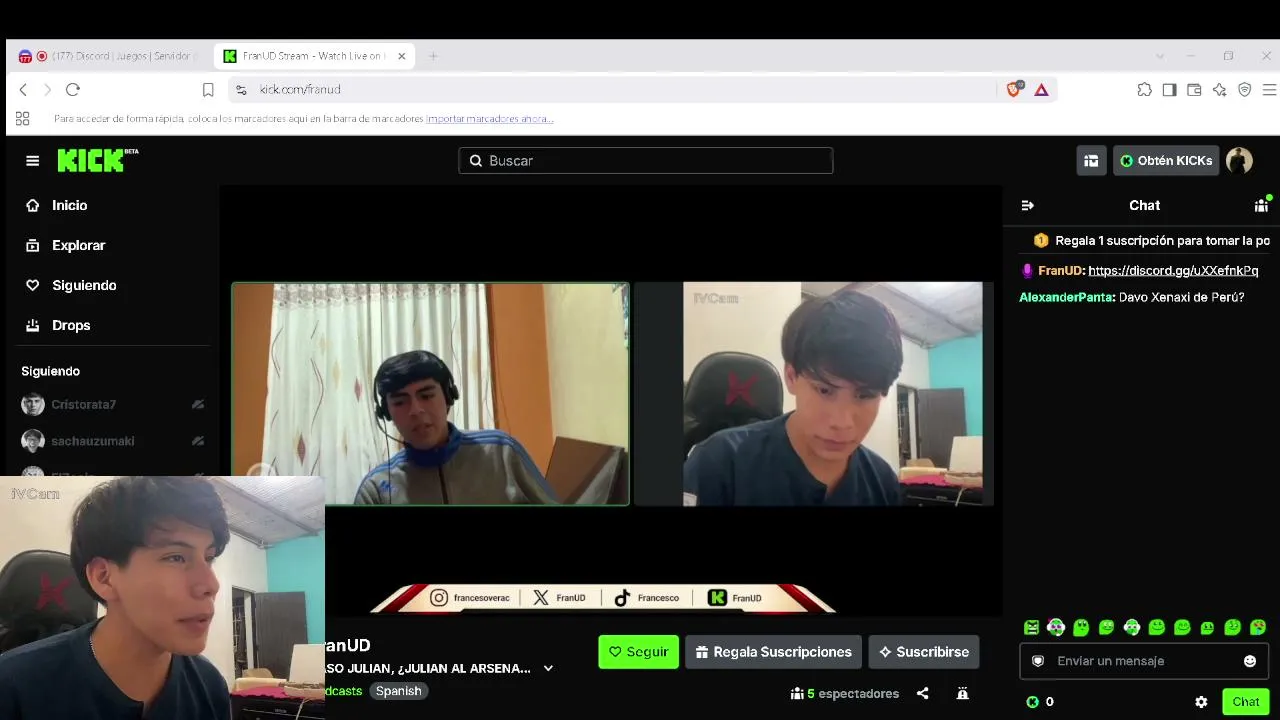Open Brave Shields panel
1280x720 pixels.
point(1014,89)
